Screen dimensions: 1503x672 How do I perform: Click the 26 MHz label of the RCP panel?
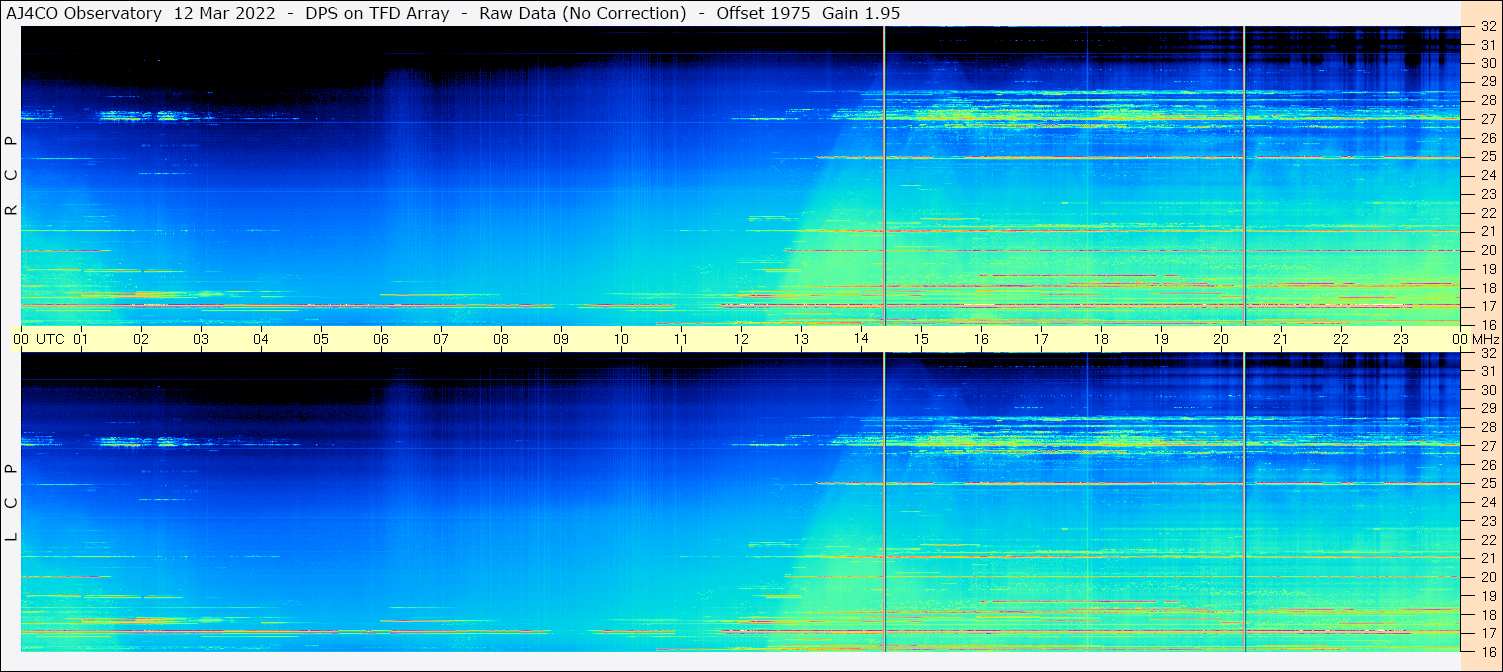pos(1487,138)
